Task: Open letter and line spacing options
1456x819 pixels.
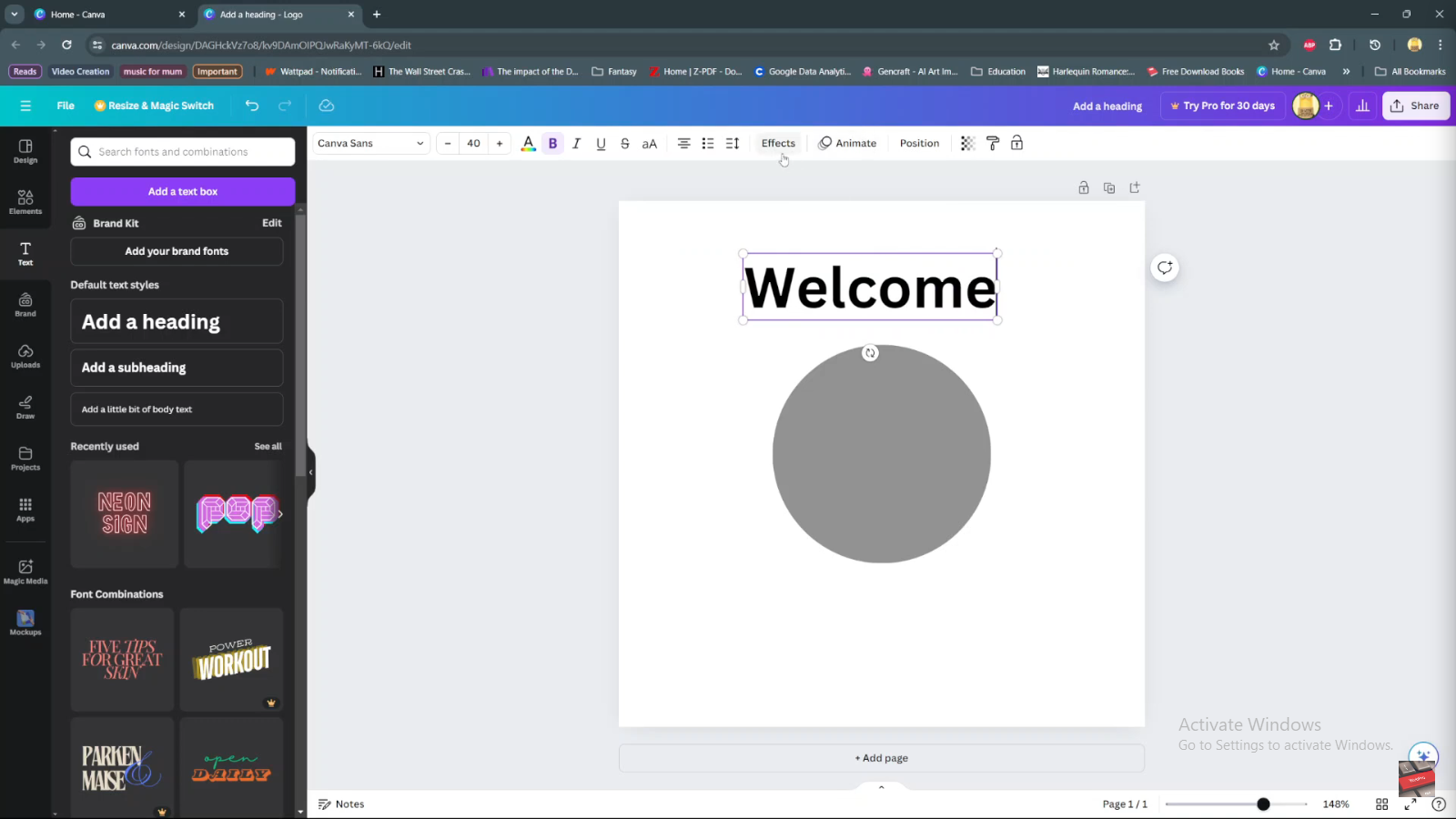Action: [x=733, y=143]
